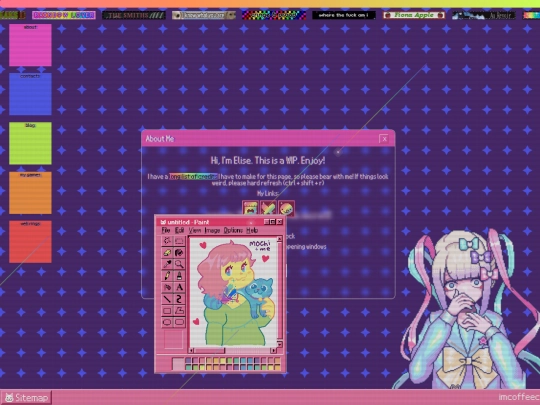The width and height of the screenshot is (540, 405).
Task: Open the Help menu in Paint
Action: (252, 230)
